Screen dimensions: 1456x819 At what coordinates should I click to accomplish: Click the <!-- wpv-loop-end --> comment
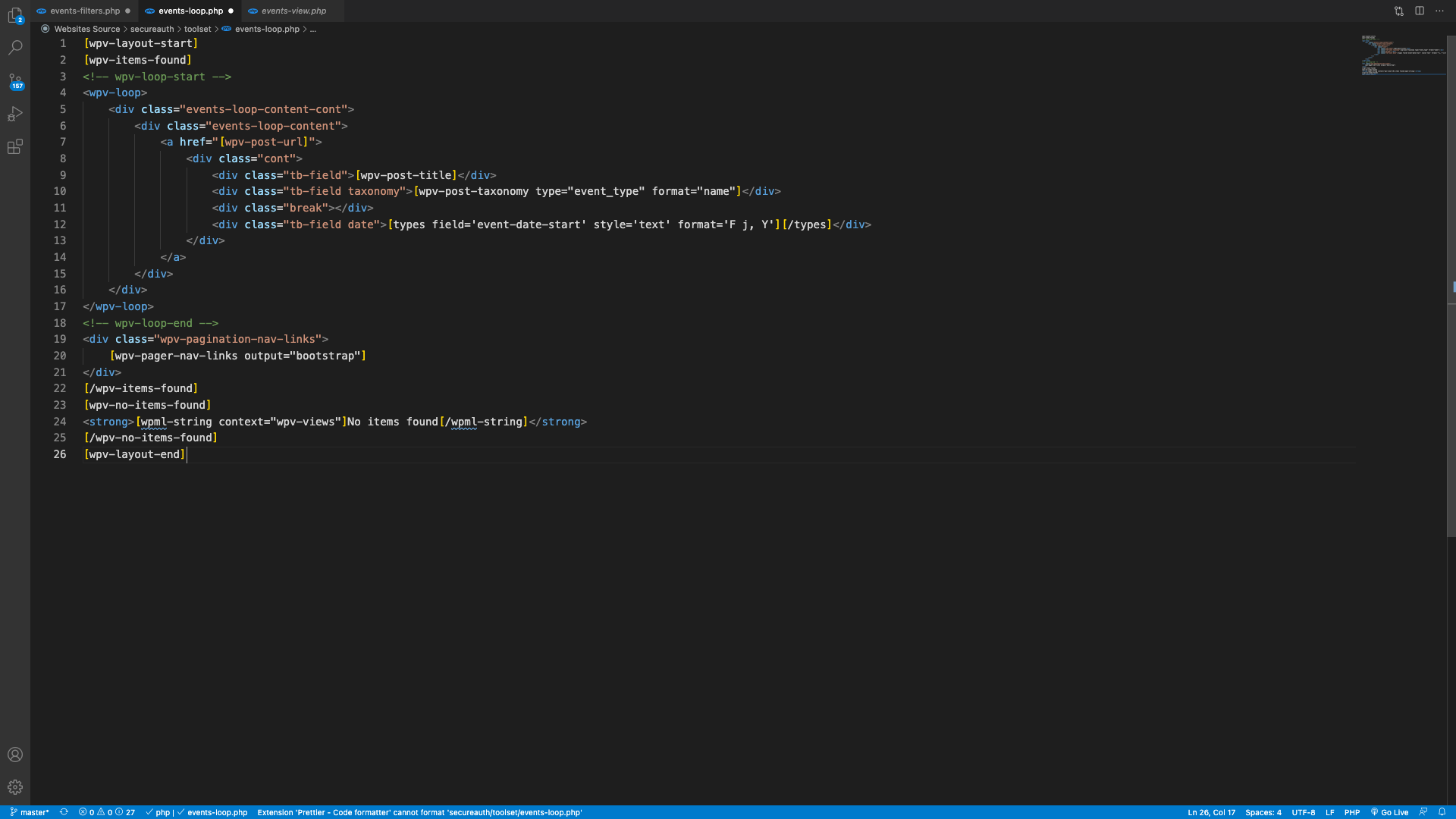(150, 323)
